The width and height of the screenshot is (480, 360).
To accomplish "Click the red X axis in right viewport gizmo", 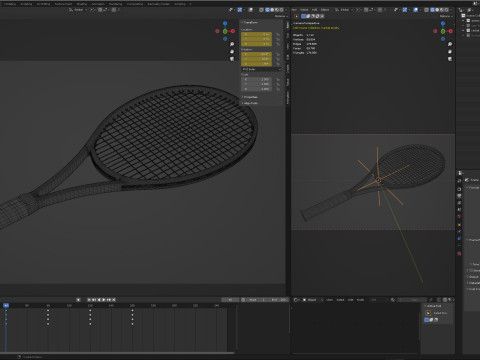I will 451,31.
